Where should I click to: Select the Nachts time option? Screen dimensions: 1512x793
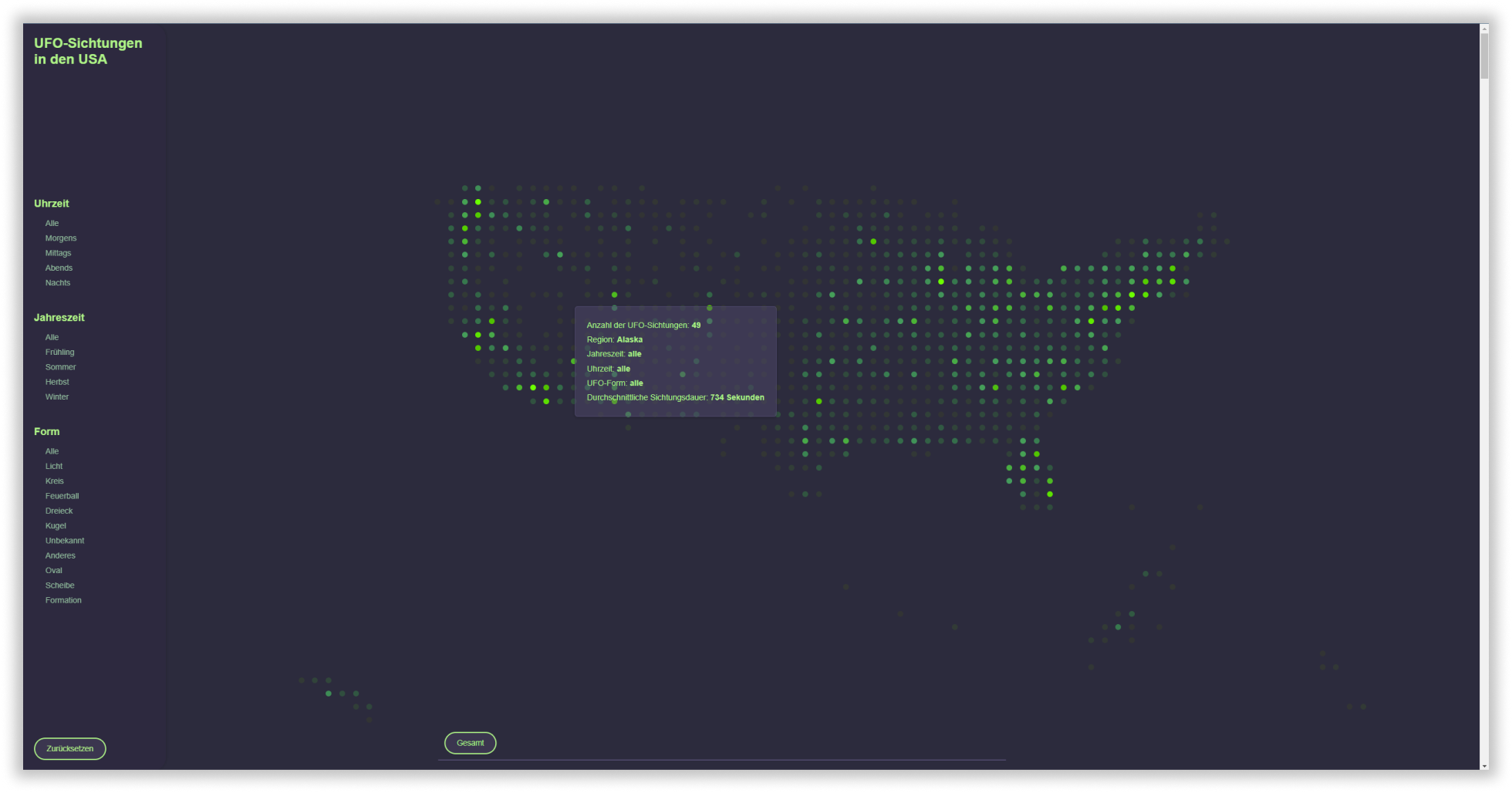tap(57, 283)
